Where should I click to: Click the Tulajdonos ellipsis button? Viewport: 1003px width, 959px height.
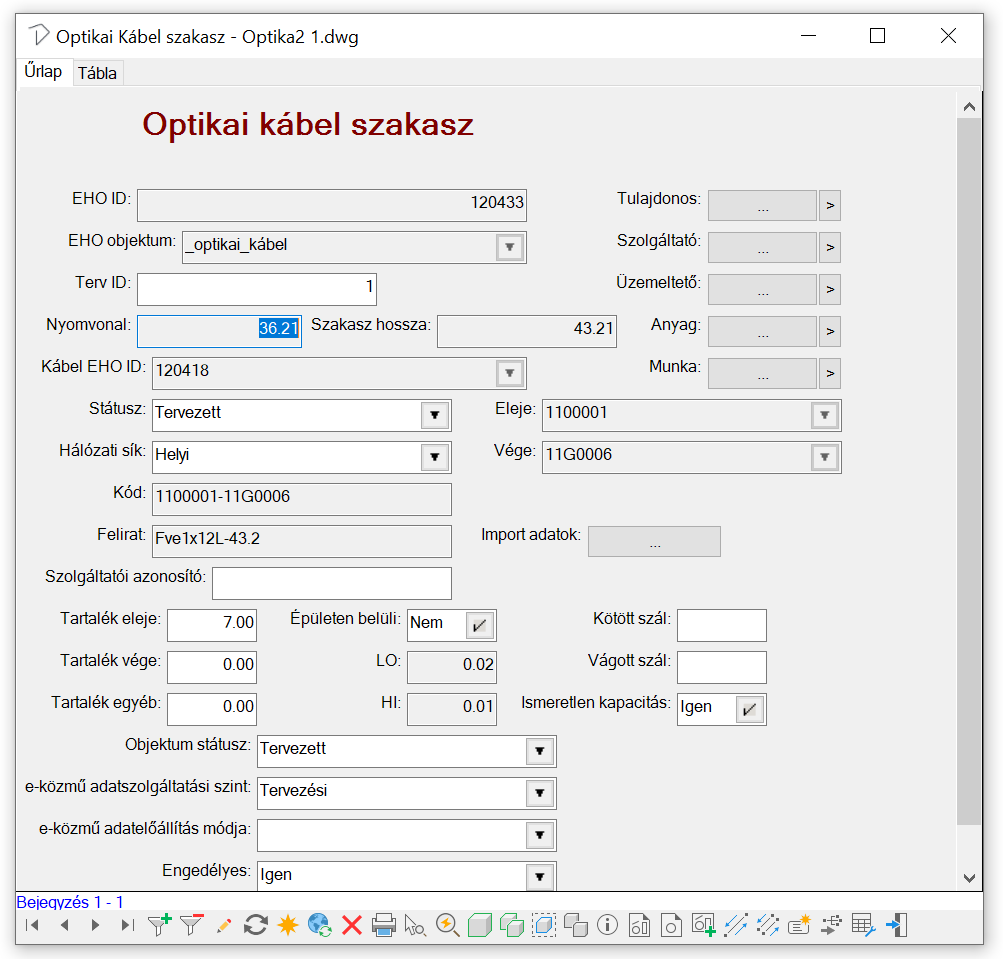(x=762, y=205)
